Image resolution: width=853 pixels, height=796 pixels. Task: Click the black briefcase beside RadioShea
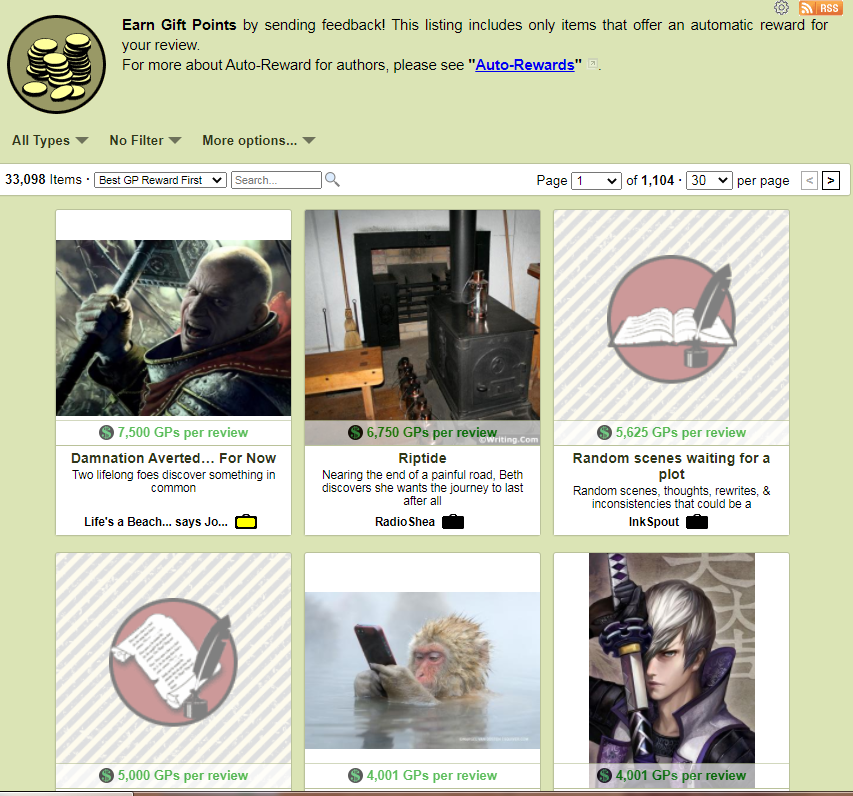(x=453, y=521)
